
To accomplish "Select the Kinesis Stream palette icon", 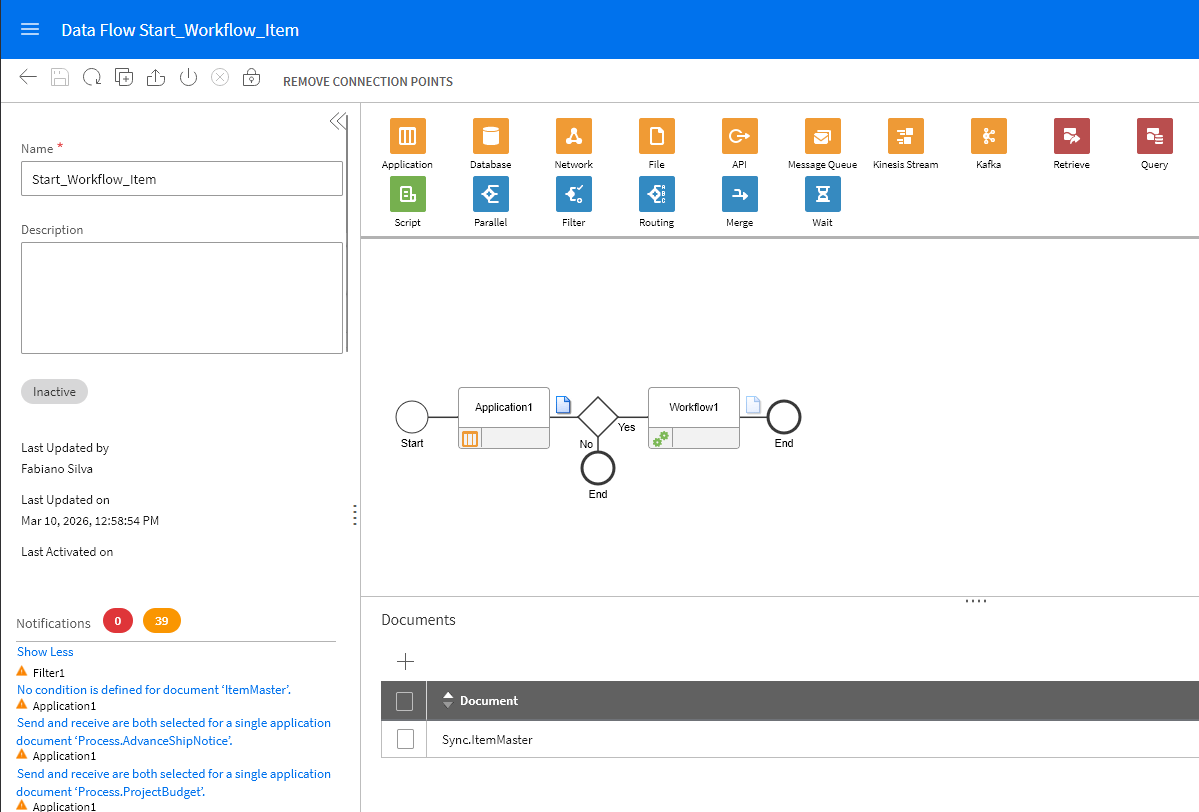I will pos(905,136).
